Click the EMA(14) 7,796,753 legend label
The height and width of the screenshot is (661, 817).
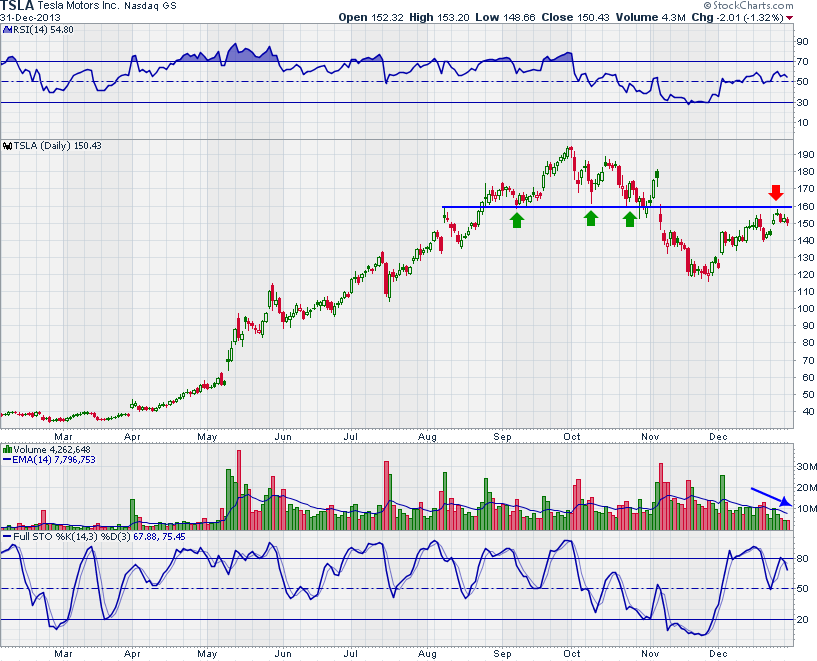[55, 460]
